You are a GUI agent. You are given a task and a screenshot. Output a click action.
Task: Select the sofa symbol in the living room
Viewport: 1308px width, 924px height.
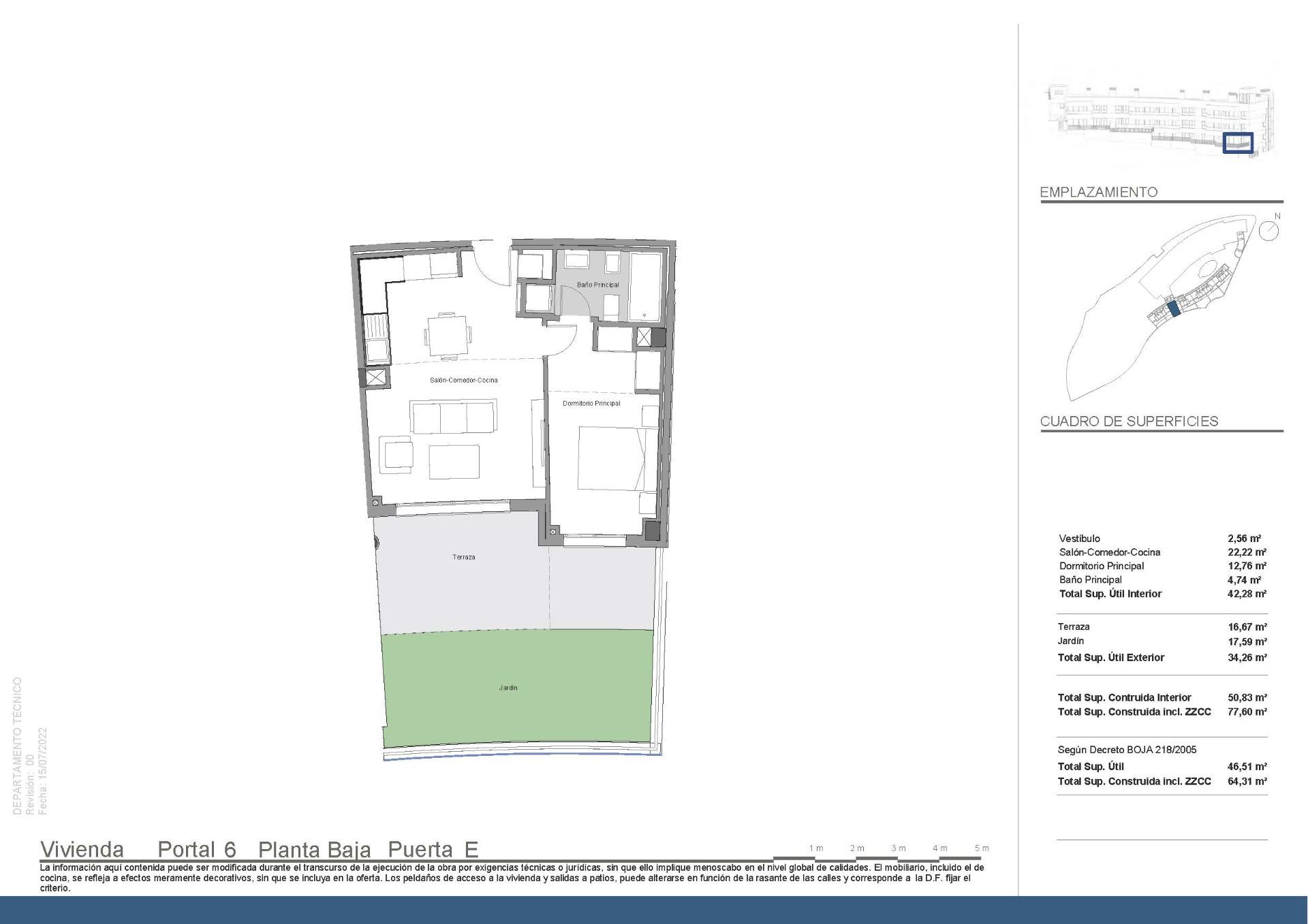(454, 417)
